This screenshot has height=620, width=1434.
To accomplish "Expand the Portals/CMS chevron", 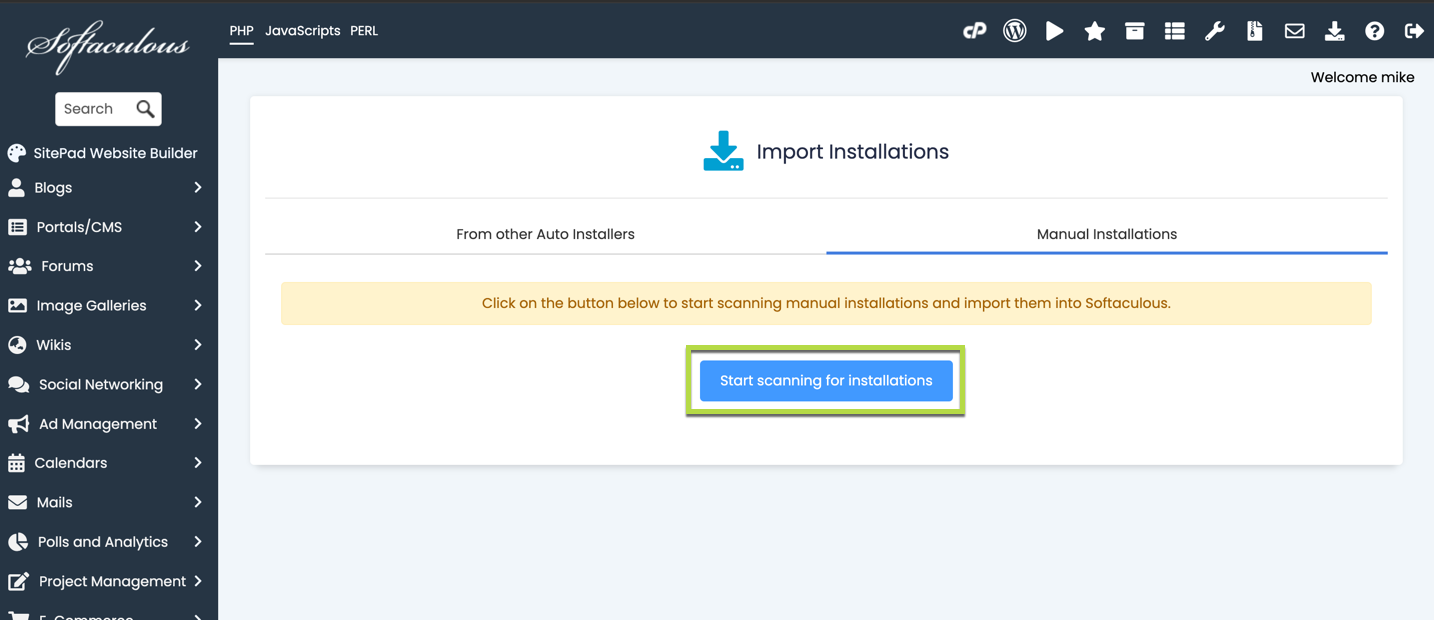I will tap(198, 227).
